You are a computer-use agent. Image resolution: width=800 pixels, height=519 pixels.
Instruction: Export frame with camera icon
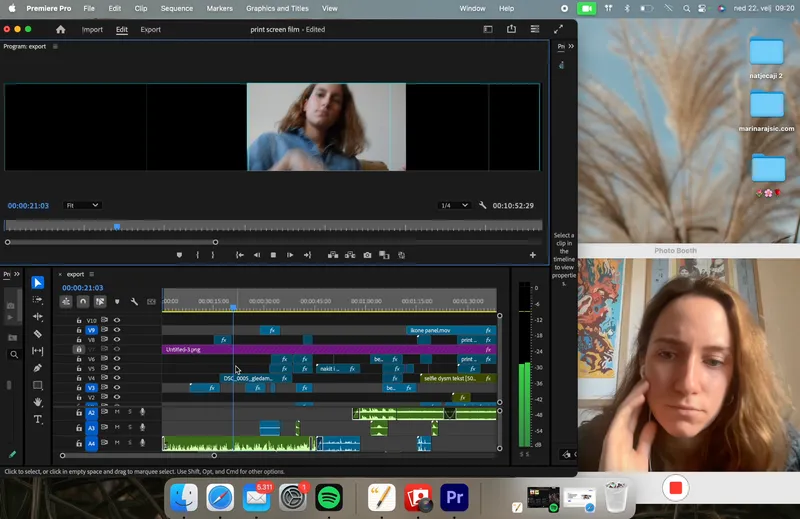pos(367,255)
